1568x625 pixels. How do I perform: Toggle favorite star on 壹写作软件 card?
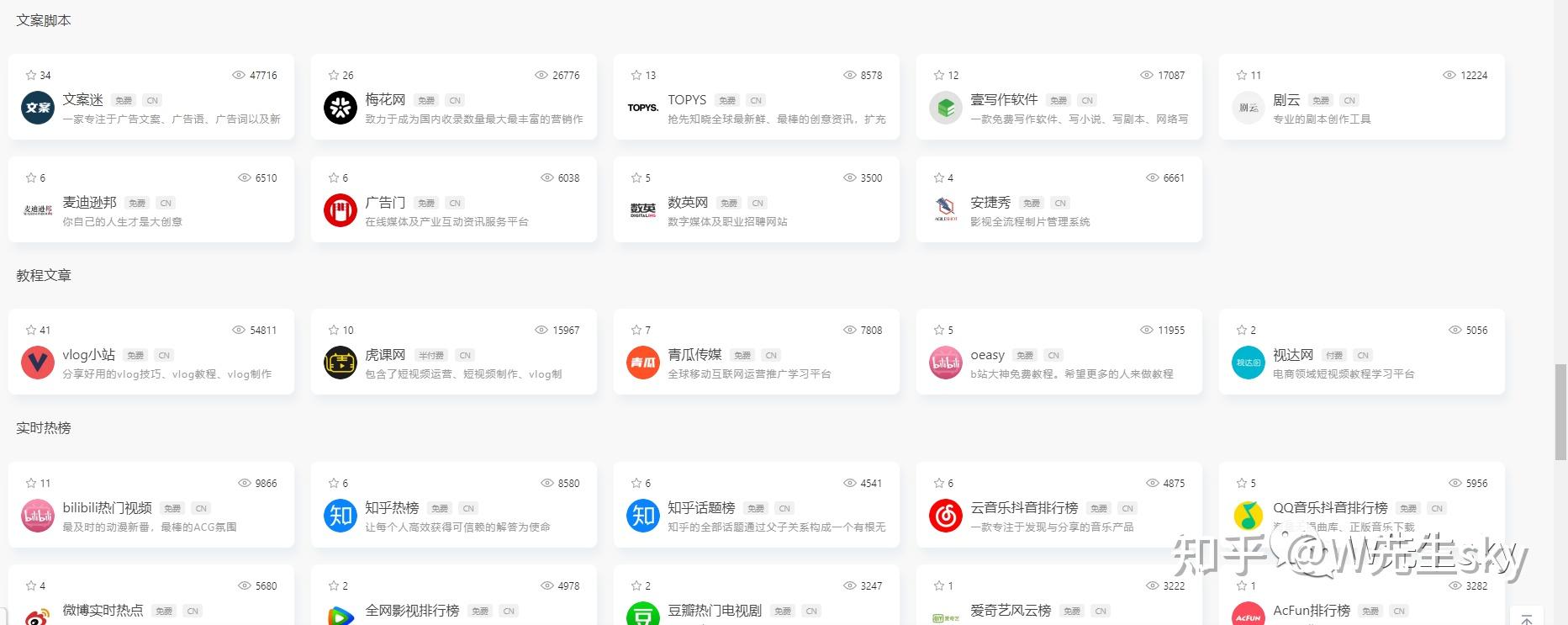939,75
